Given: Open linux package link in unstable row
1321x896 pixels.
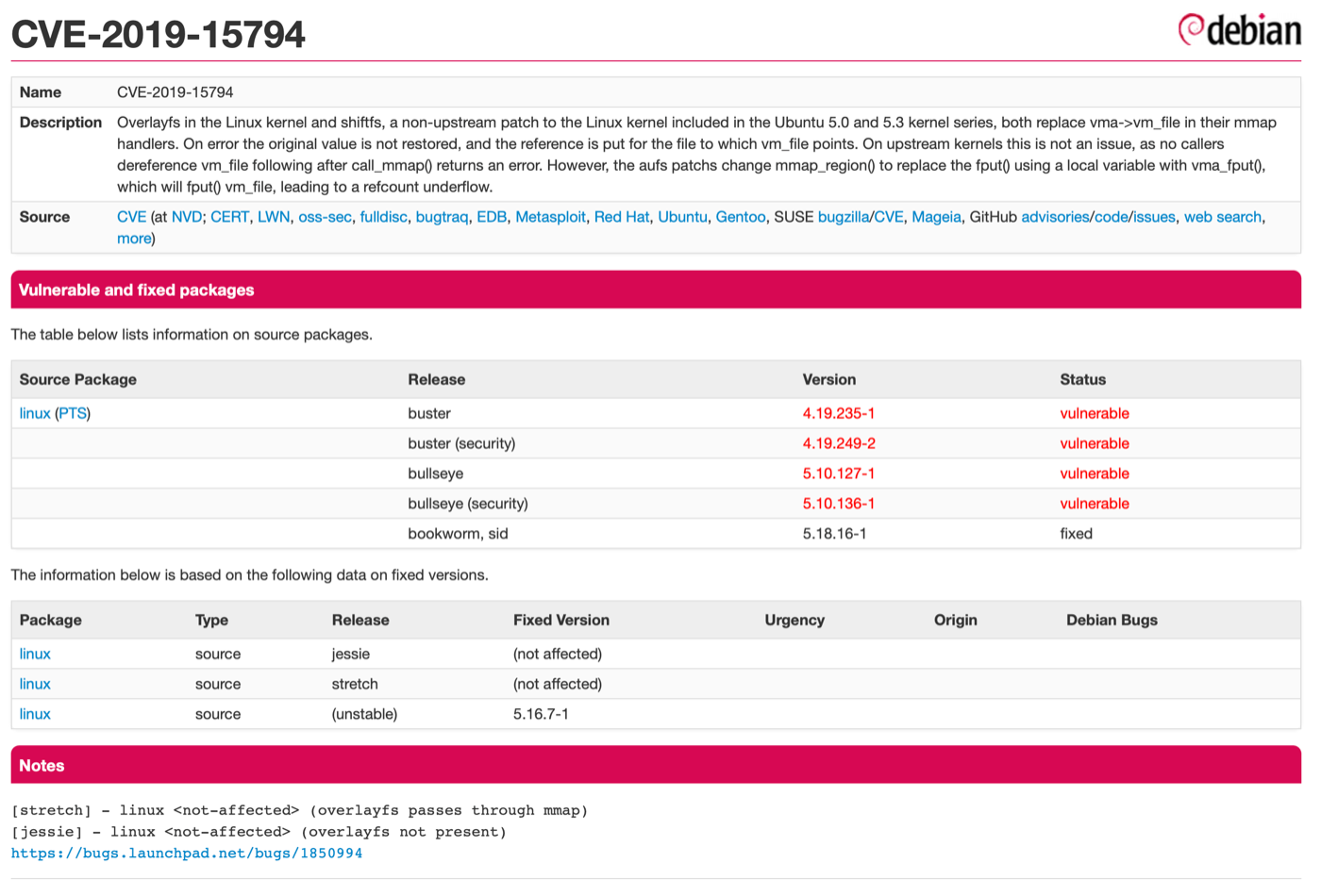Looking at the screenshot, I should pos(35,714).
